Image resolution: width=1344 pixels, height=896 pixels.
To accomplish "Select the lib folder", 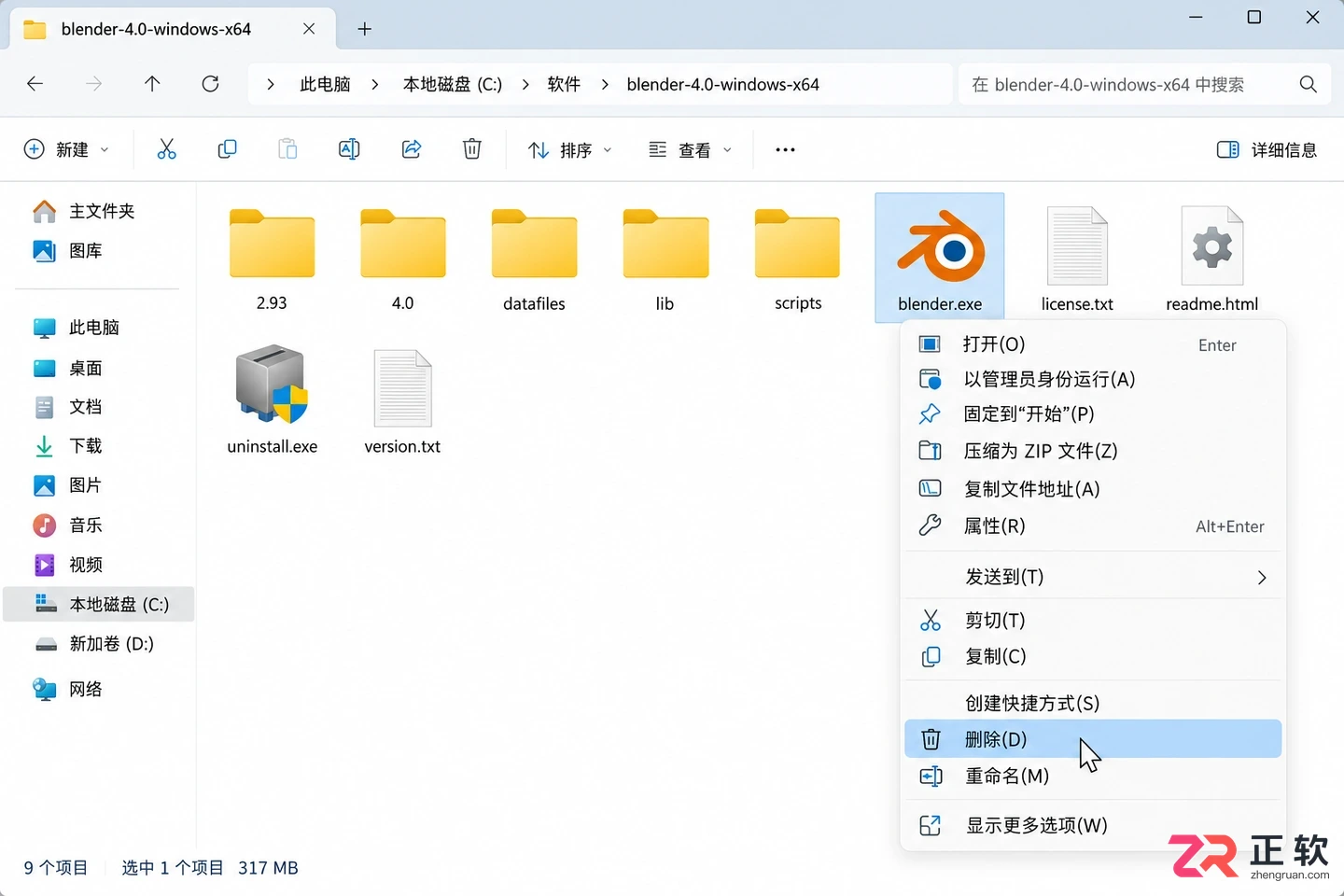I will click(x=665, y=258).
